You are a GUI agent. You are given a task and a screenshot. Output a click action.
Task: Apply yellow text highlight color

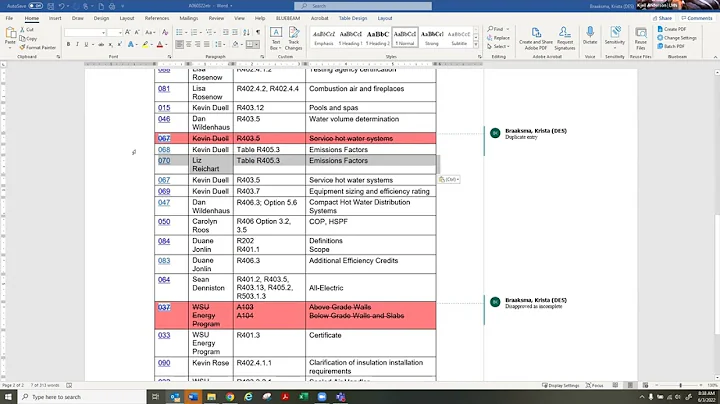click(x=145, y=44)
